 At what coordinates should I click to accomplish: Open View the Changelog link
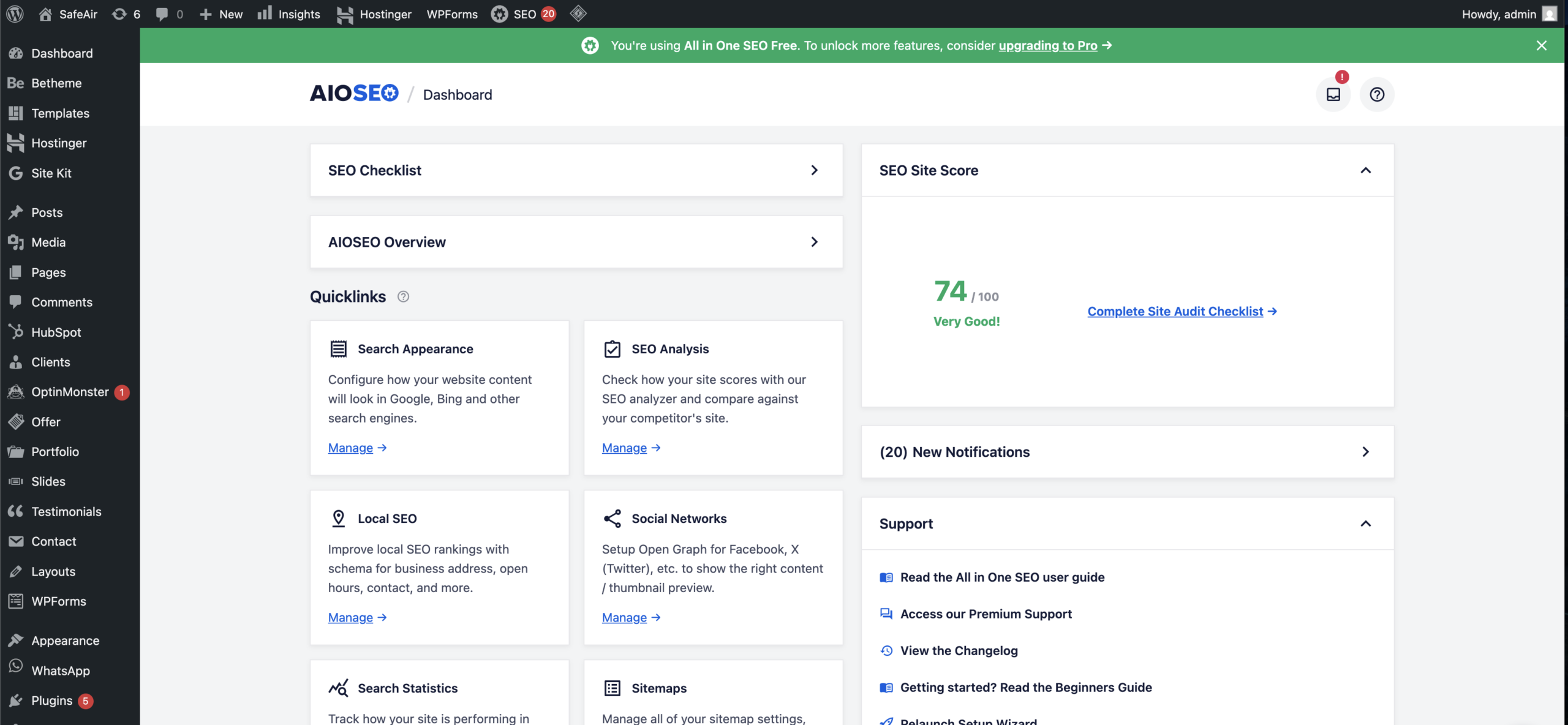959,651
